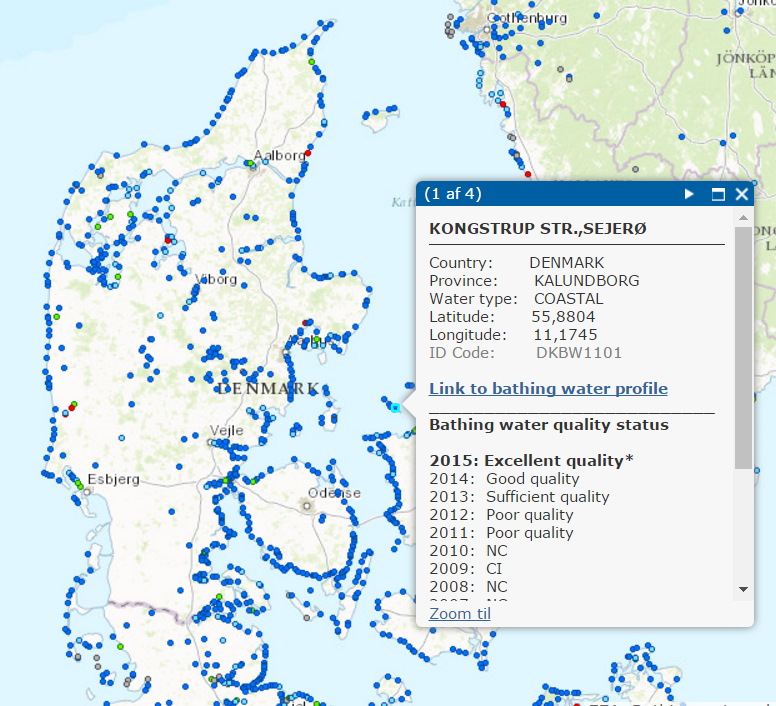Select the highlighted cyan map marker
The width and height of the screenshot is (776, 706).
coord(396,407)
